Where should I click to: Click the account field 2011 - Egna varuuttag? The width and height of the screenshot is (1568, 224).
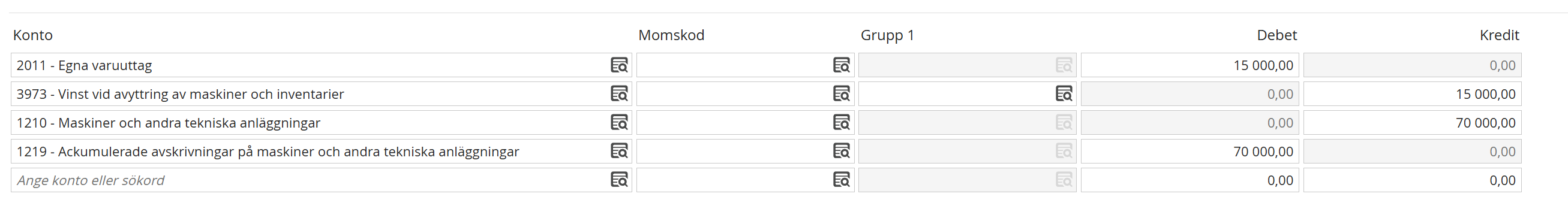311,65
